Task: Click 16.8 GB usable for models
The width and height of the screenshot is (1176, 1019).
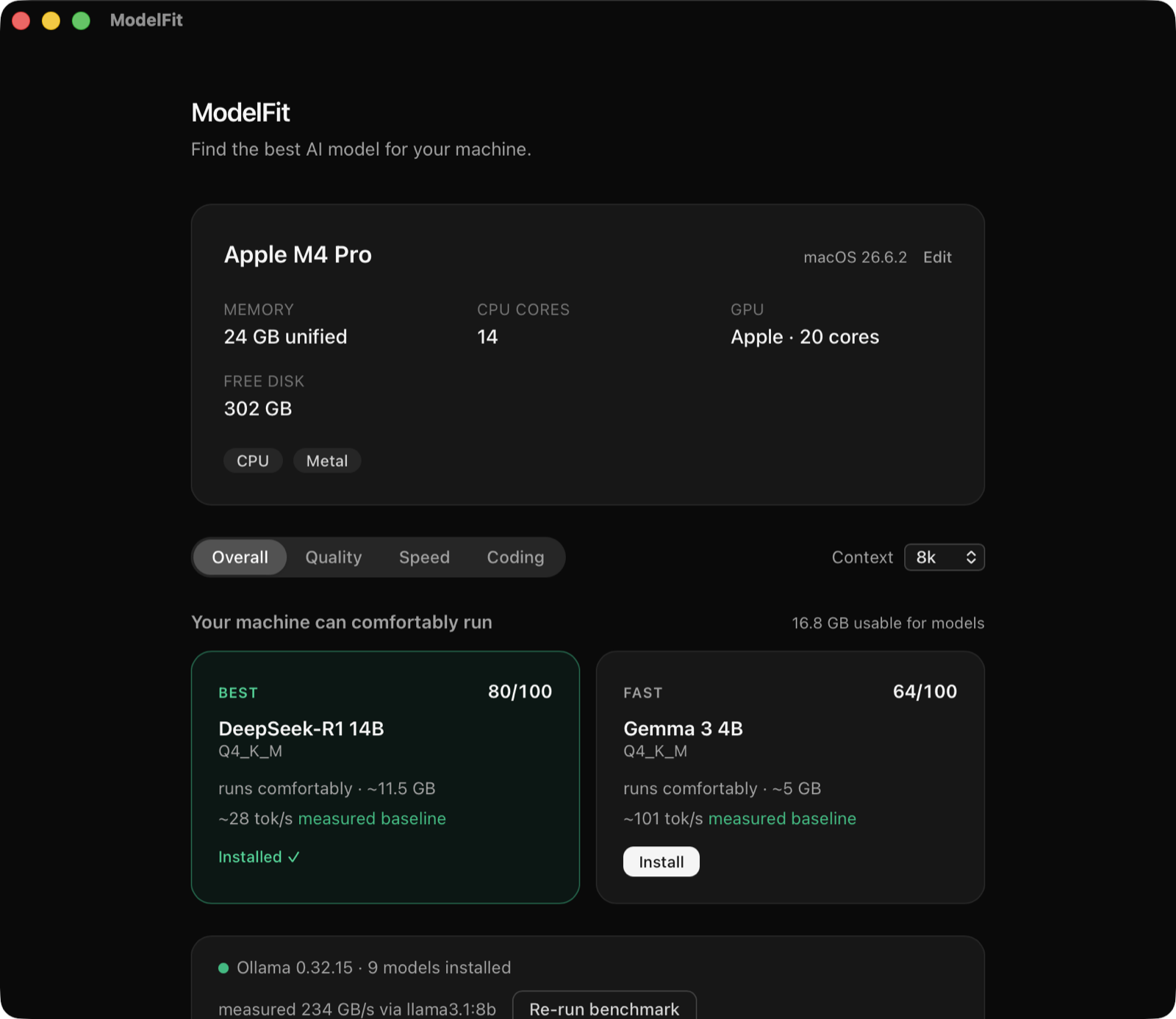Action: click(888, 623)
